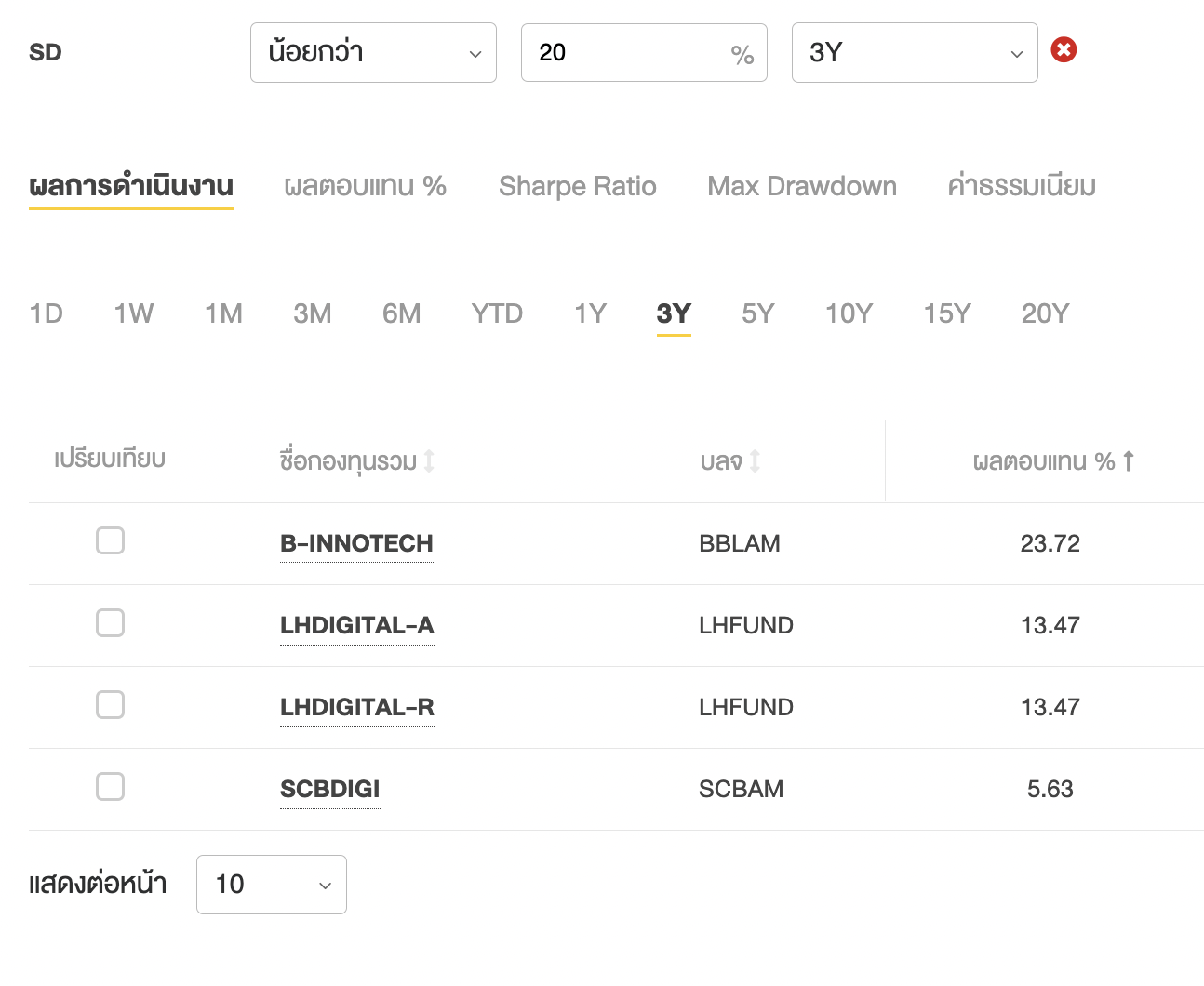Click the ผลตอบแทน % column header
Viewport: 1204px width, 986px height.
[1044, 460]
